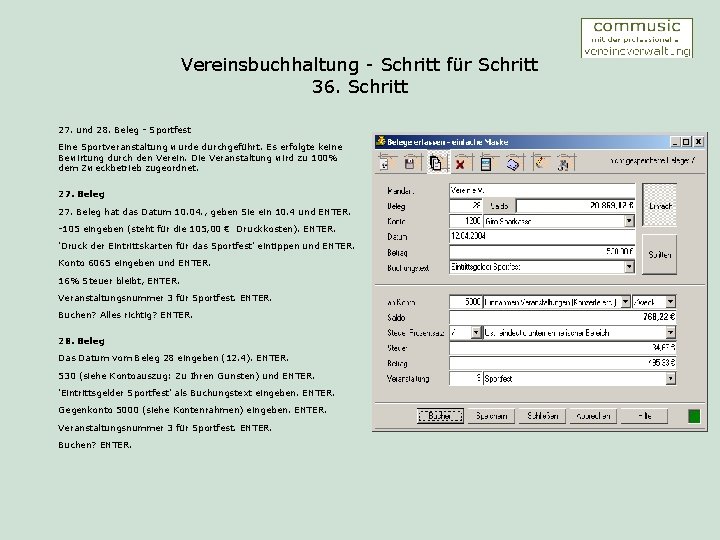720x540 pixels.
Task: Click the Schließen button
Action: pos(542,416)
